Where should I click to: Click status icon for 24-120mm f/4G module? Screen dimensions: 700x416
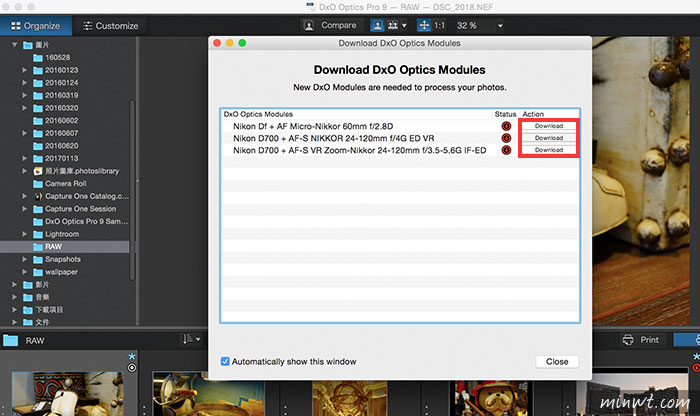506,138
